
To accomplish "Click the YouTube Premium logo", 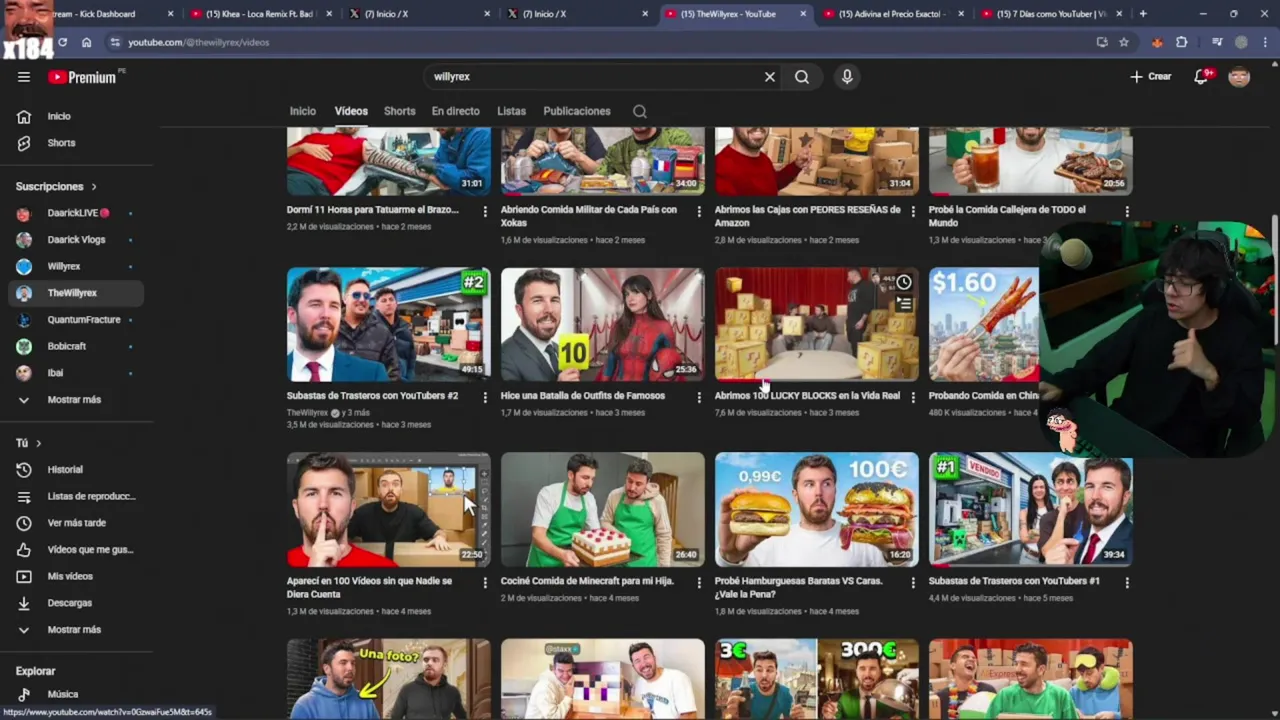I will click(x=82, y=77).
